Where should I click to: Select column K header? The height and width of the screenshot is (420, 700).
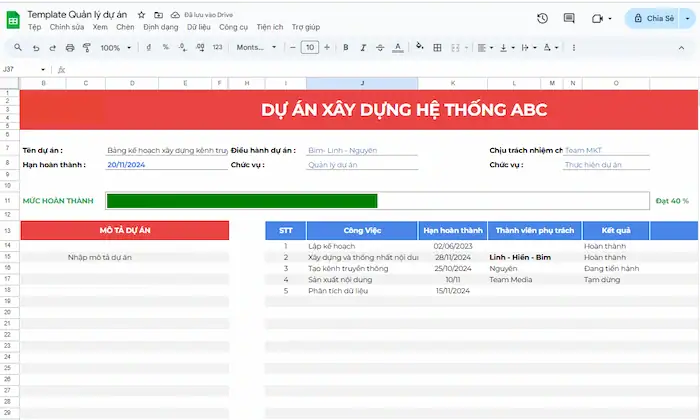click(453, 83)
